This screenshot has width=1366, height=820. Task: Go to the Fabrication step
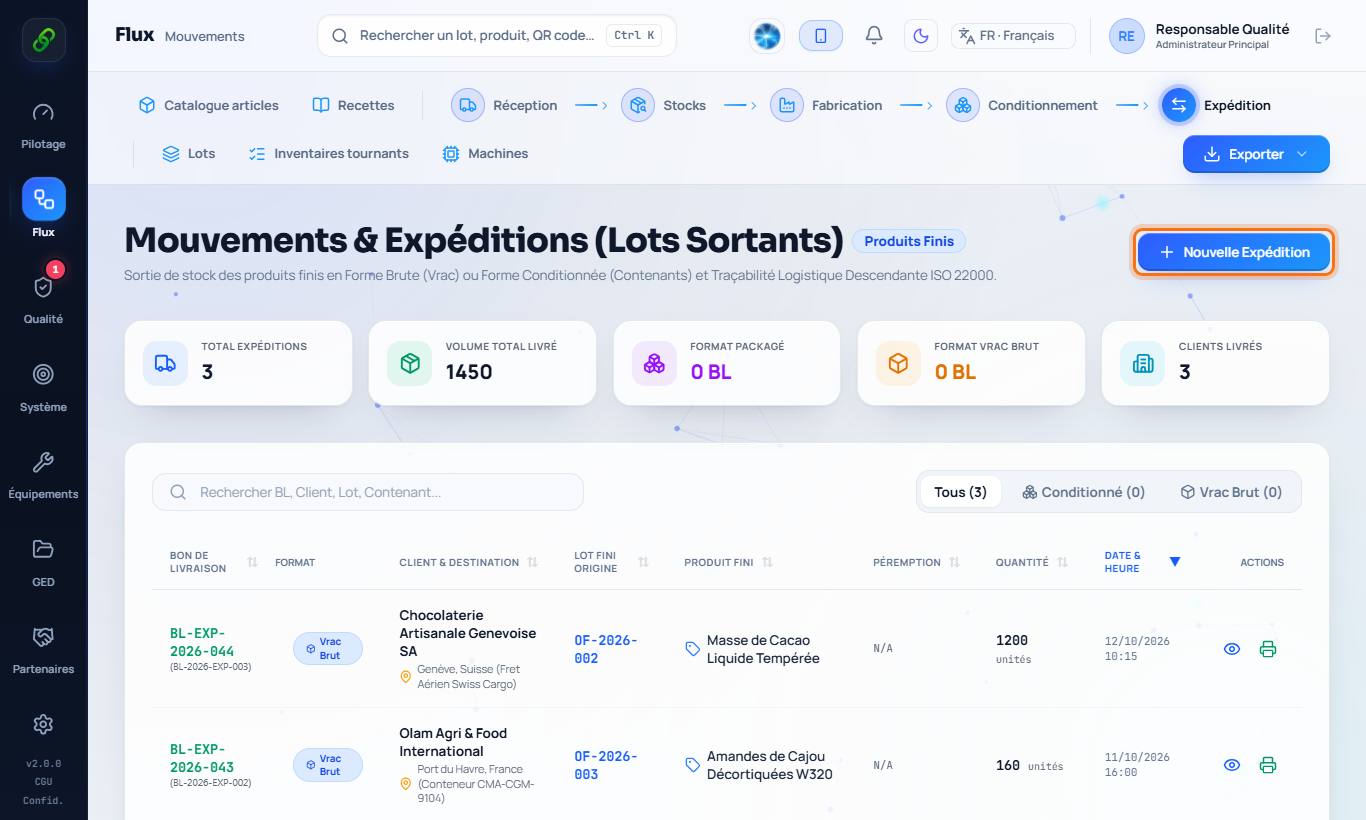point(827,105)
